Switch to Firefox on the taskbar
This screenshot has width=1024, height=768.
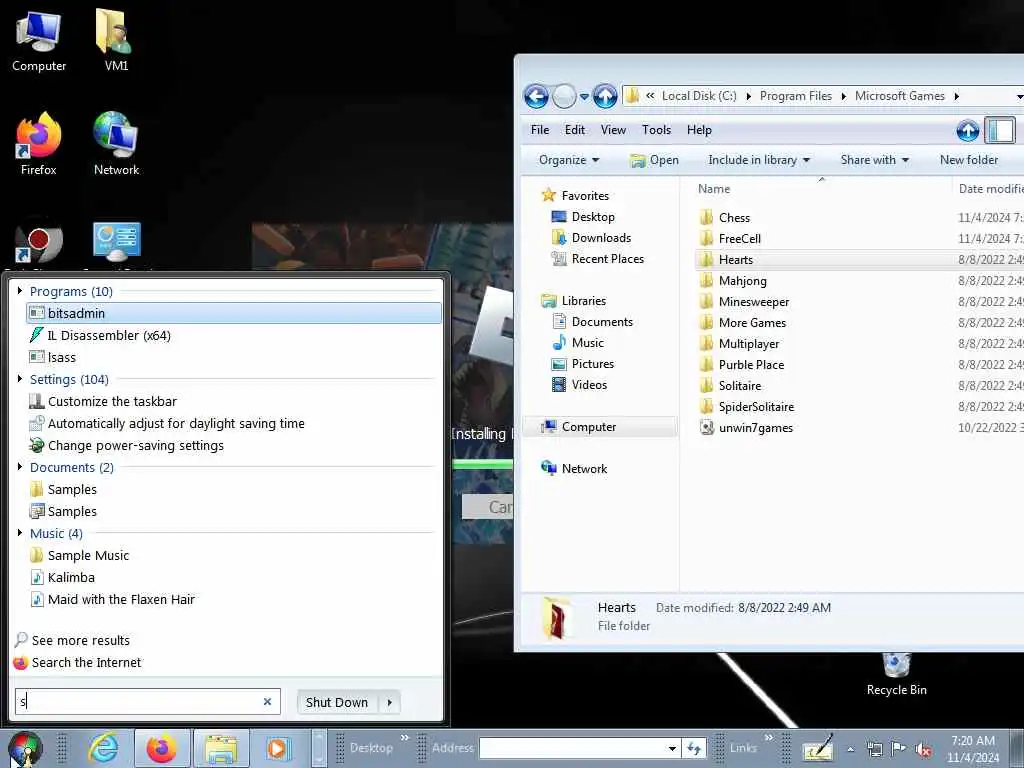point(161,748)
